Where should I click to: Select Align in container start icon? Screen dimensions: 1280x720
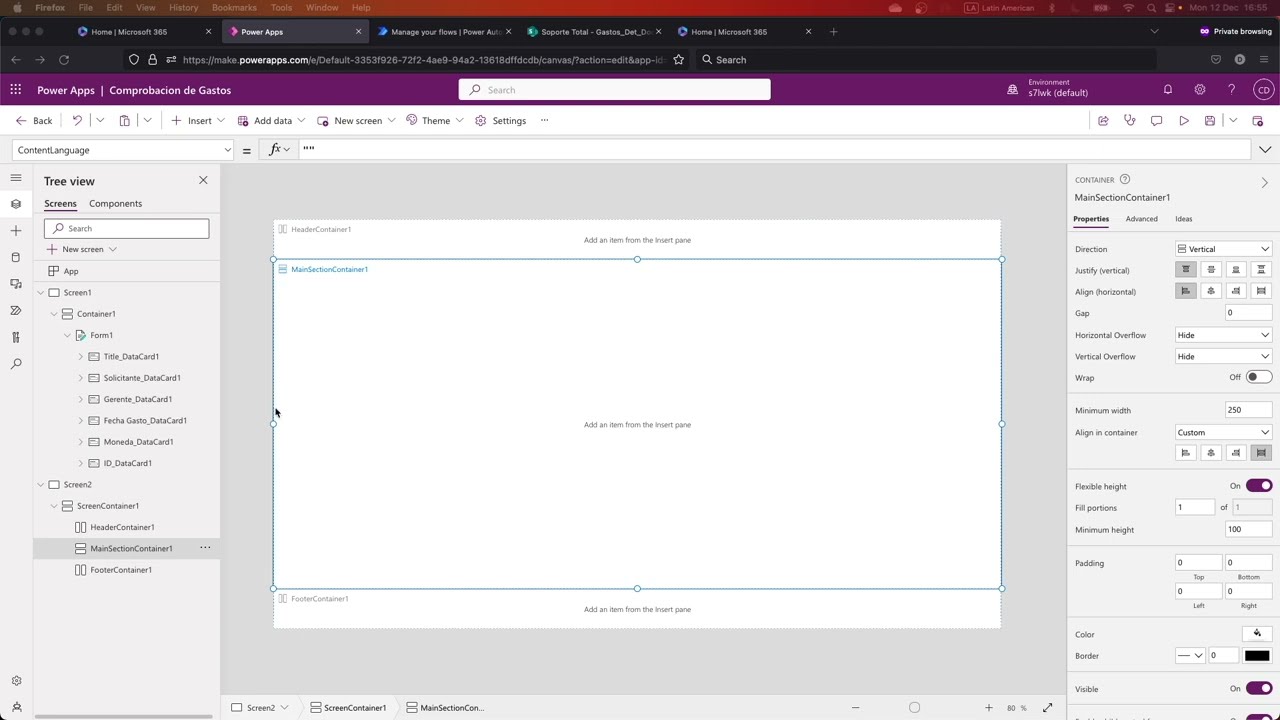(x=1186, y=453)
